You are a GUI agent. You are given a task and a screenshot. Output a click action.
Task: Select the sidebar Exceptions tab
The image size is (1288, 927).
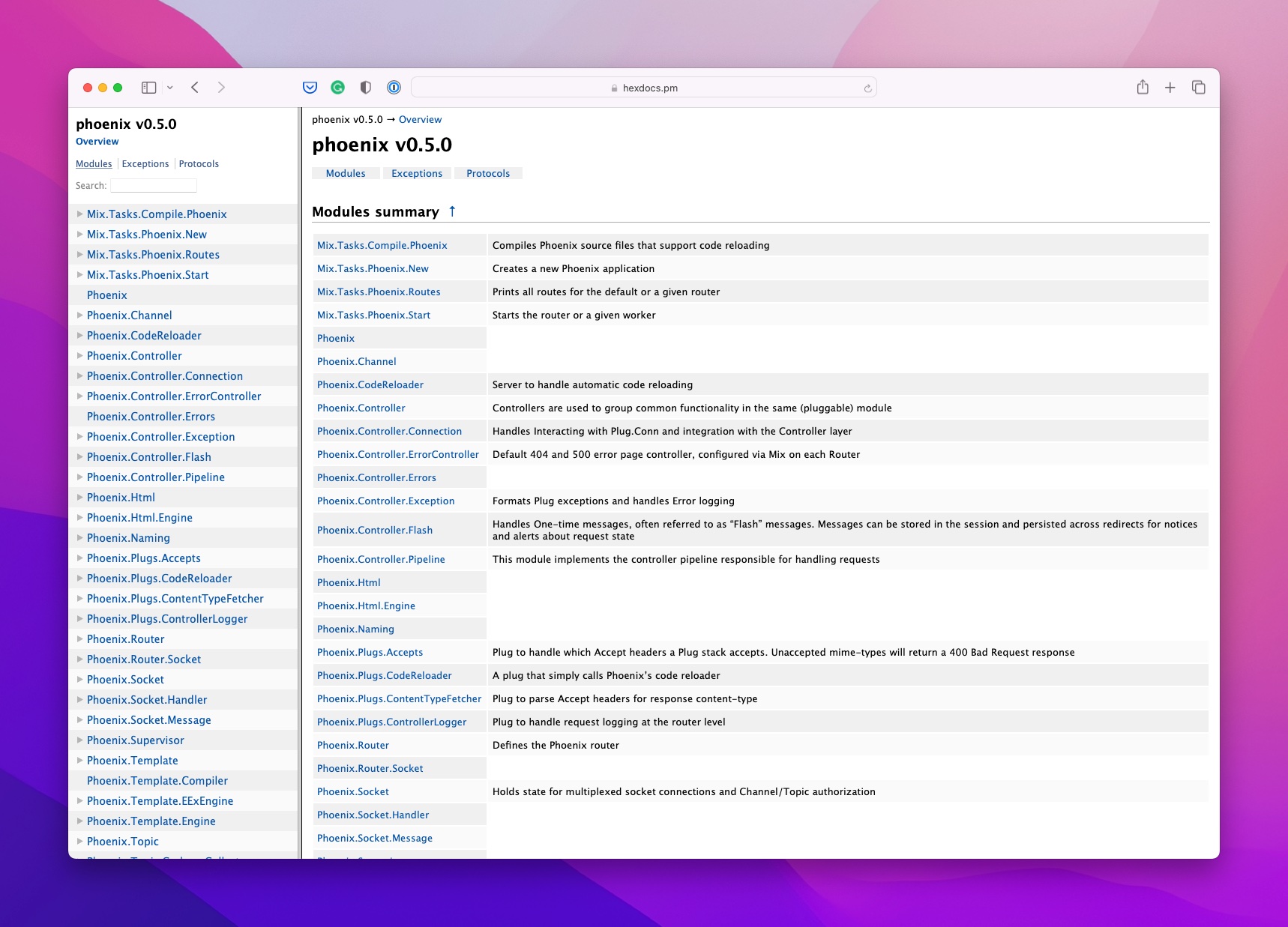pos(145,164)
